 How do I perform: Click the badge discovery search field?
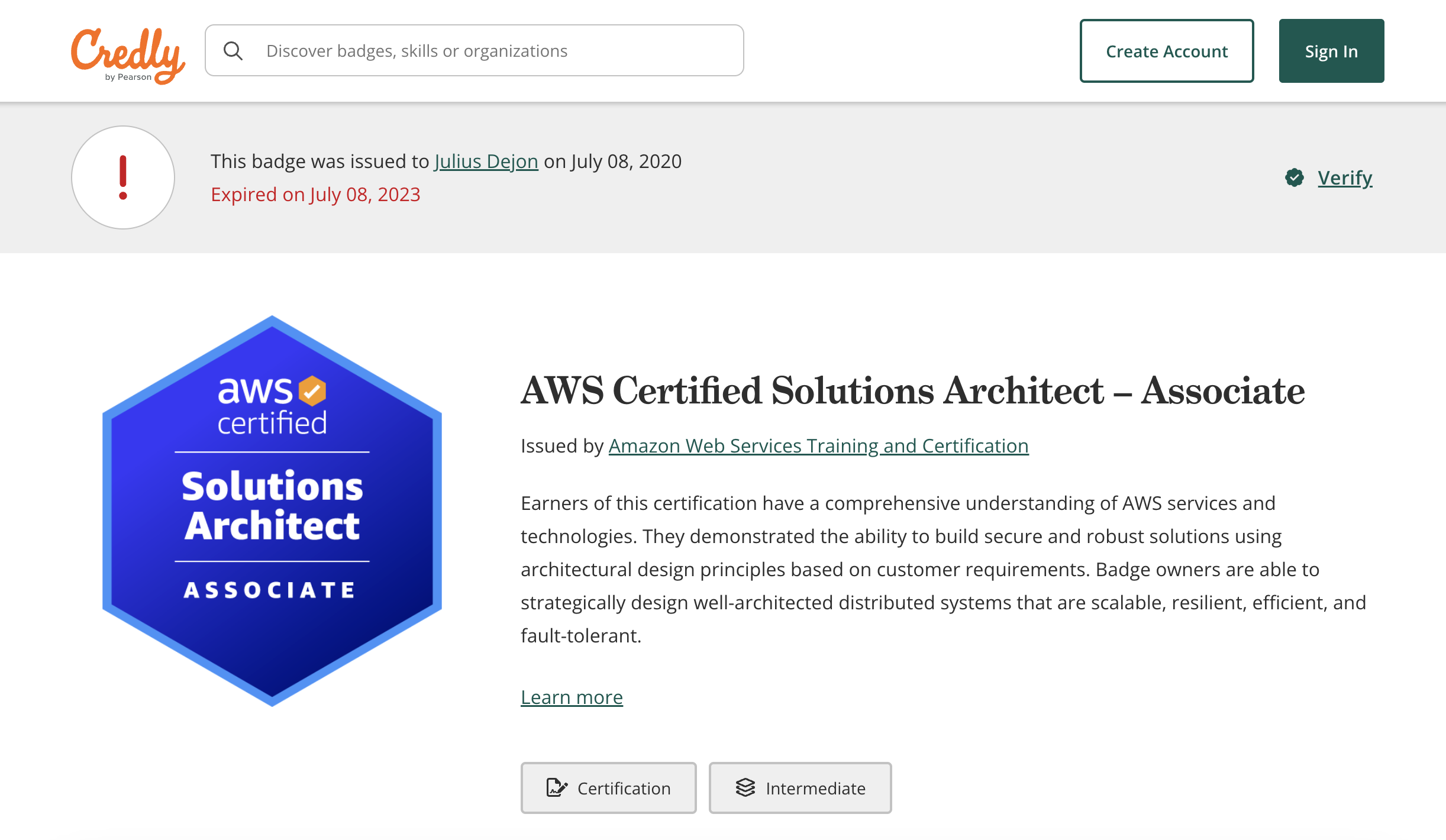pos(473,50)
